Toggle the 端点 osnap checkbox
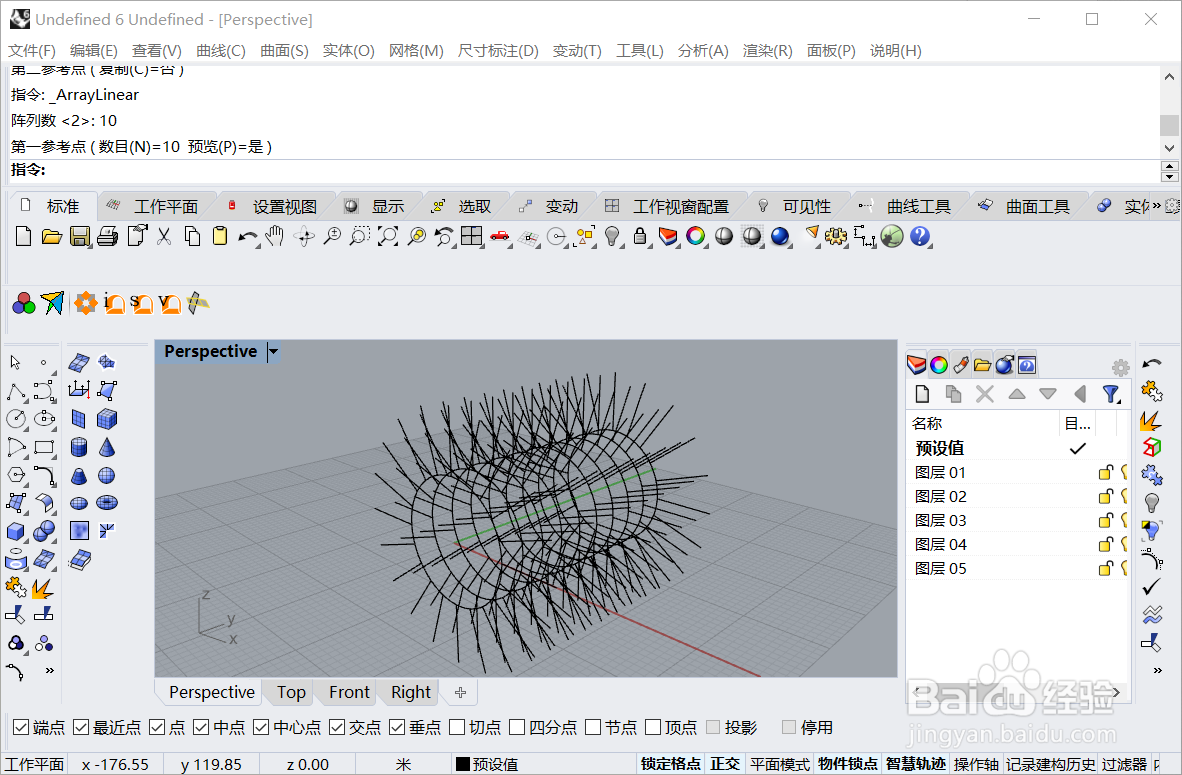 (21, 728)
